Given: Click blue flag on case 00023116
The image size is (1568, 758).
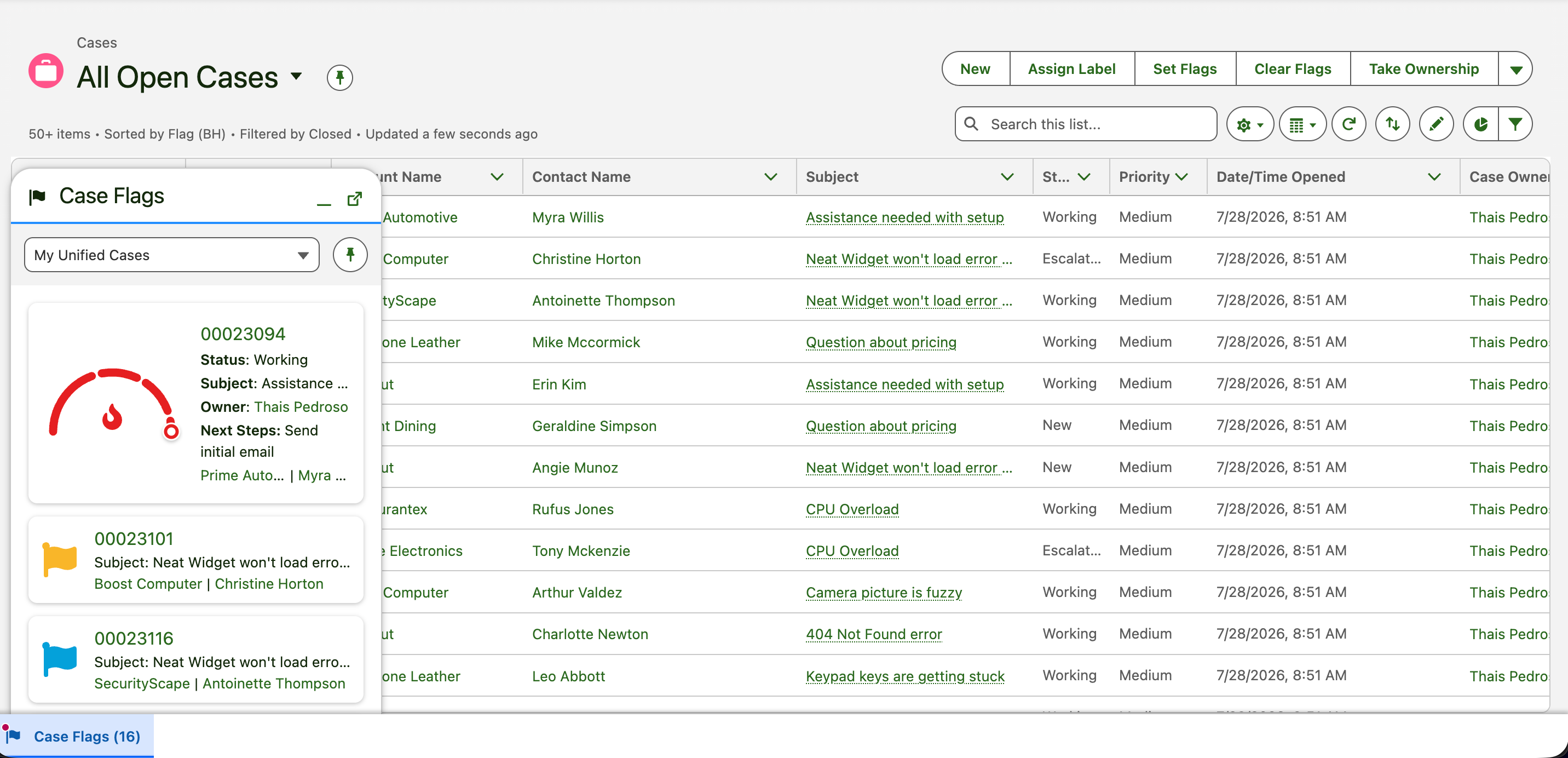Looking at the screenshot, I should pos(60,660).
